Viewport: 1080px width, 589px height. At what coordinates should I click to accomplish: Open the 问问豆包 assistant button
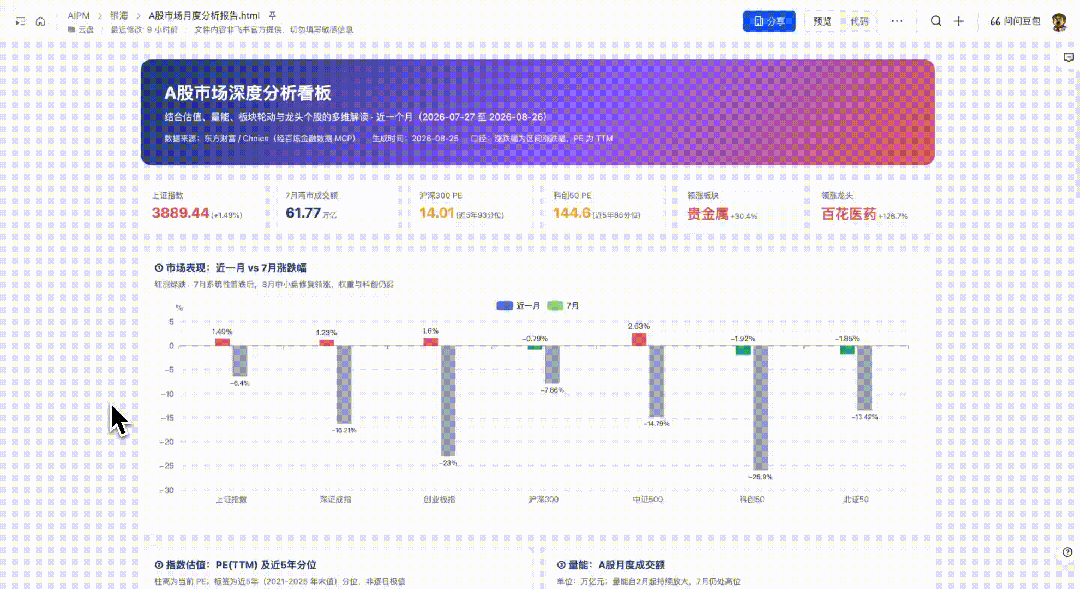(1015, 21)
